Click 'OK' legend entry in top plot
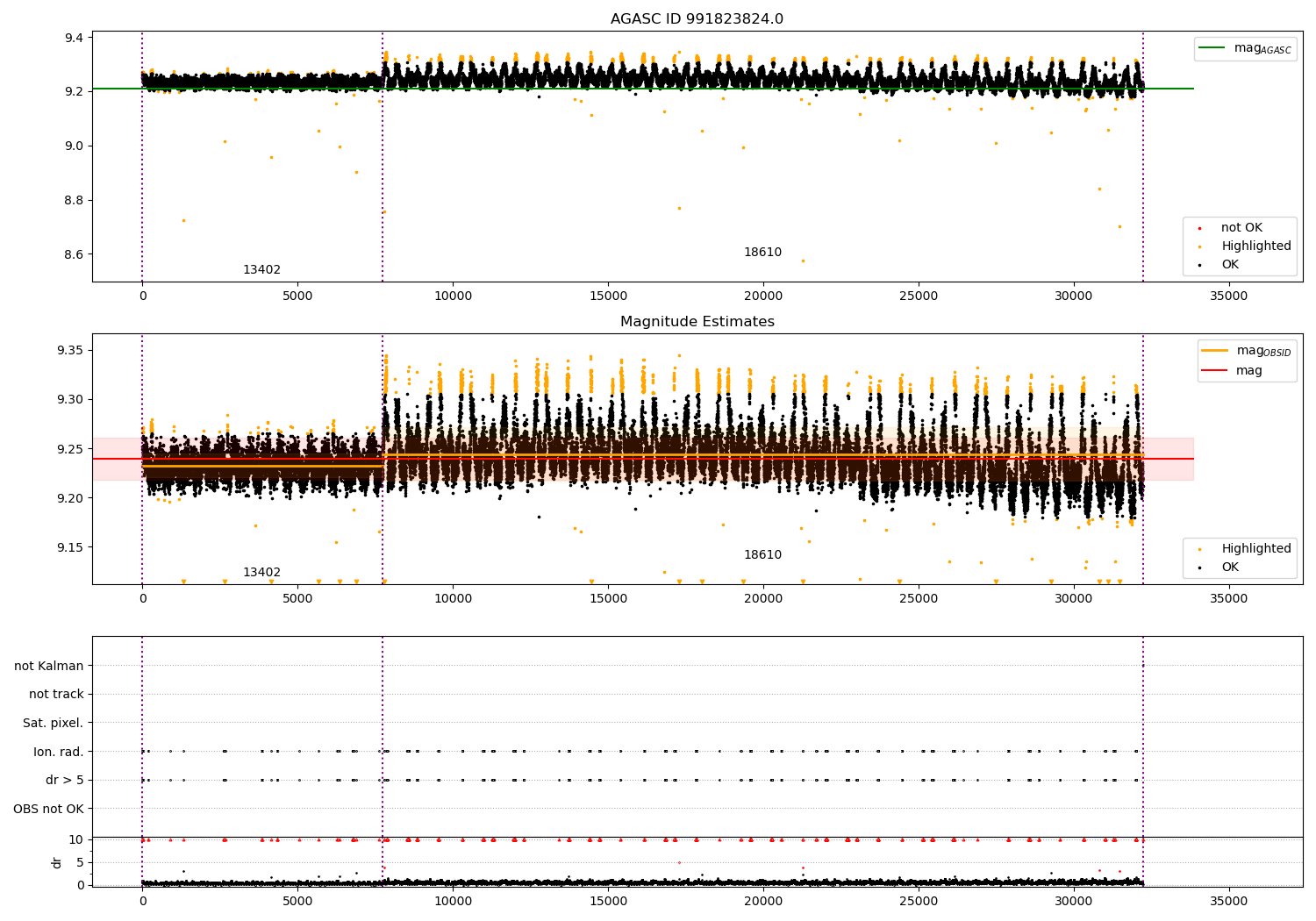1316x921 pixels. [1230, 265]
